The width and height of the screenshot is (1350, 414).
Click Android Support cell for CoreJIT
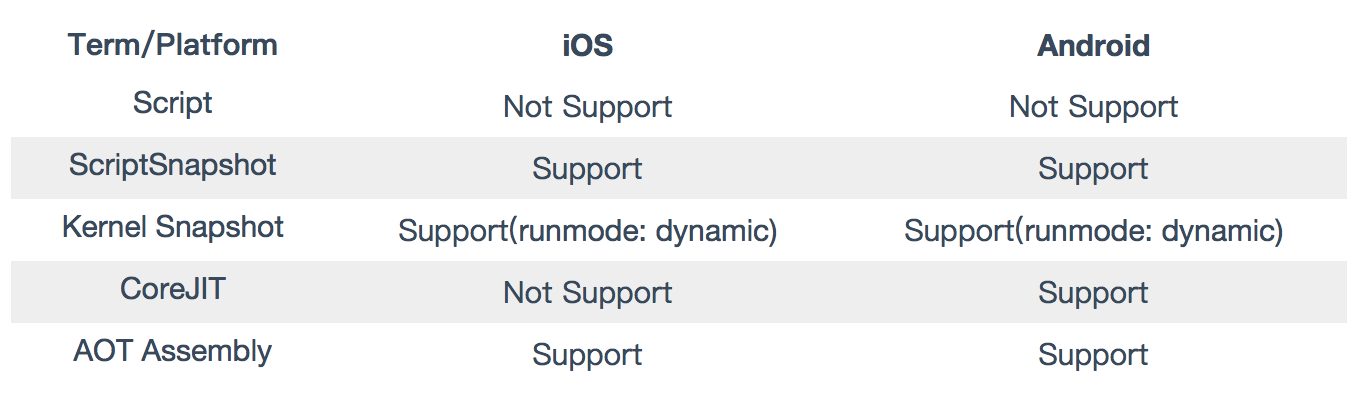coord(1093,293)
